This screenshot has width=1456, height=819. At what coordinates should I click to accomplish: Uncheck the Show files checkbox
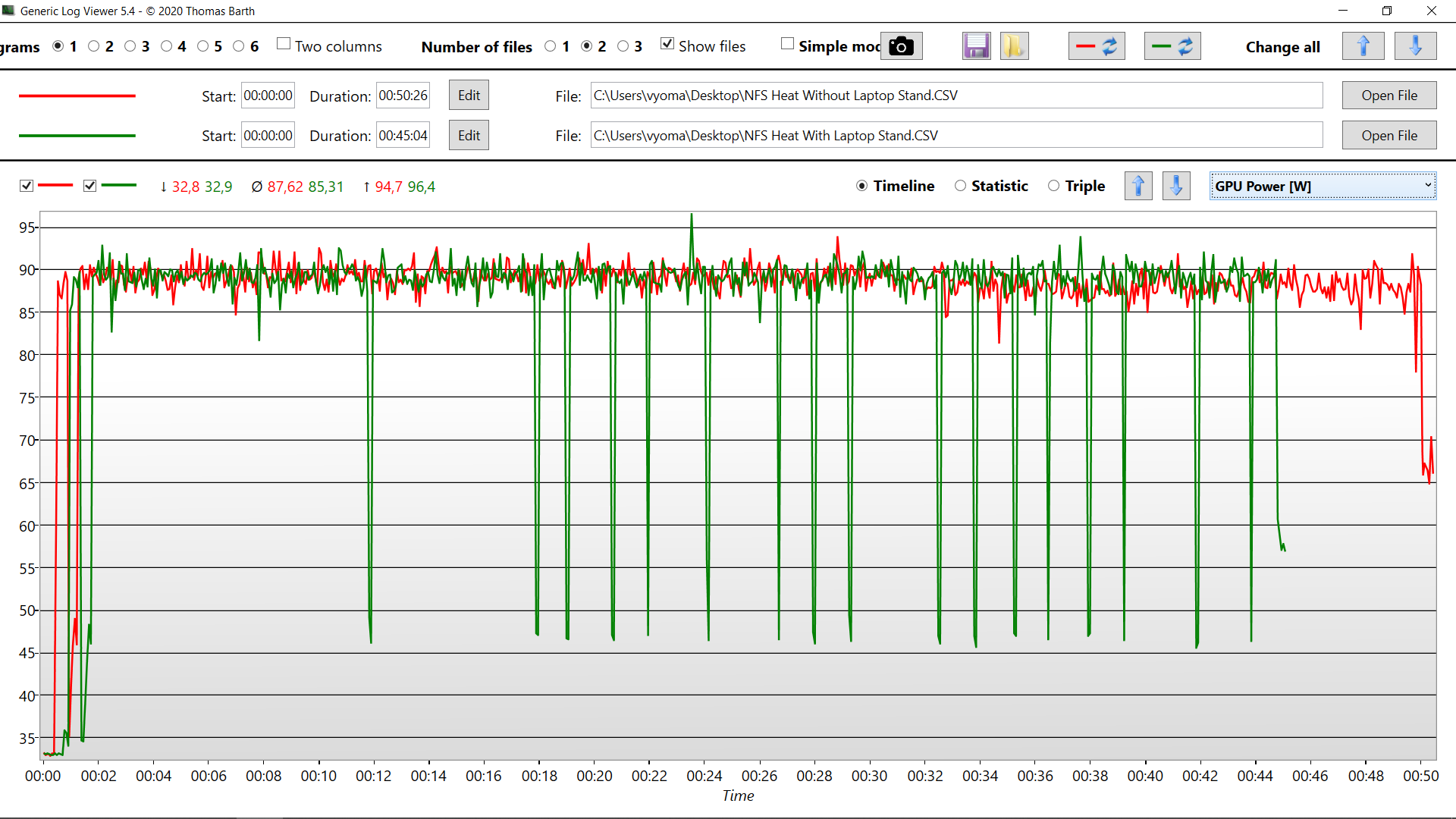pos(667,44)
